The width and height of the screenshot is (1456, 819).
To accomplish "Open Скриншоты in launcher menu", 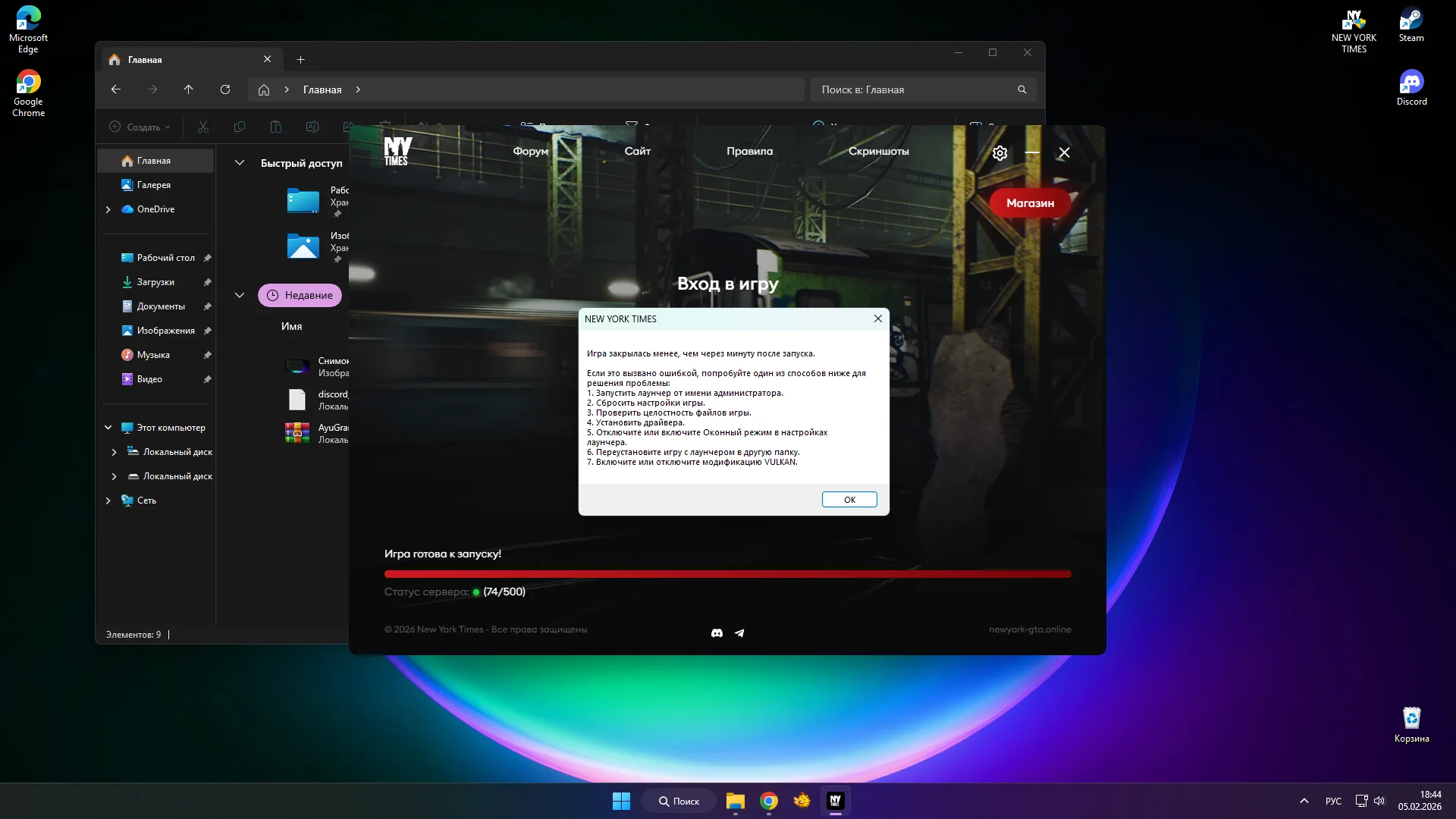I will 878,151.
